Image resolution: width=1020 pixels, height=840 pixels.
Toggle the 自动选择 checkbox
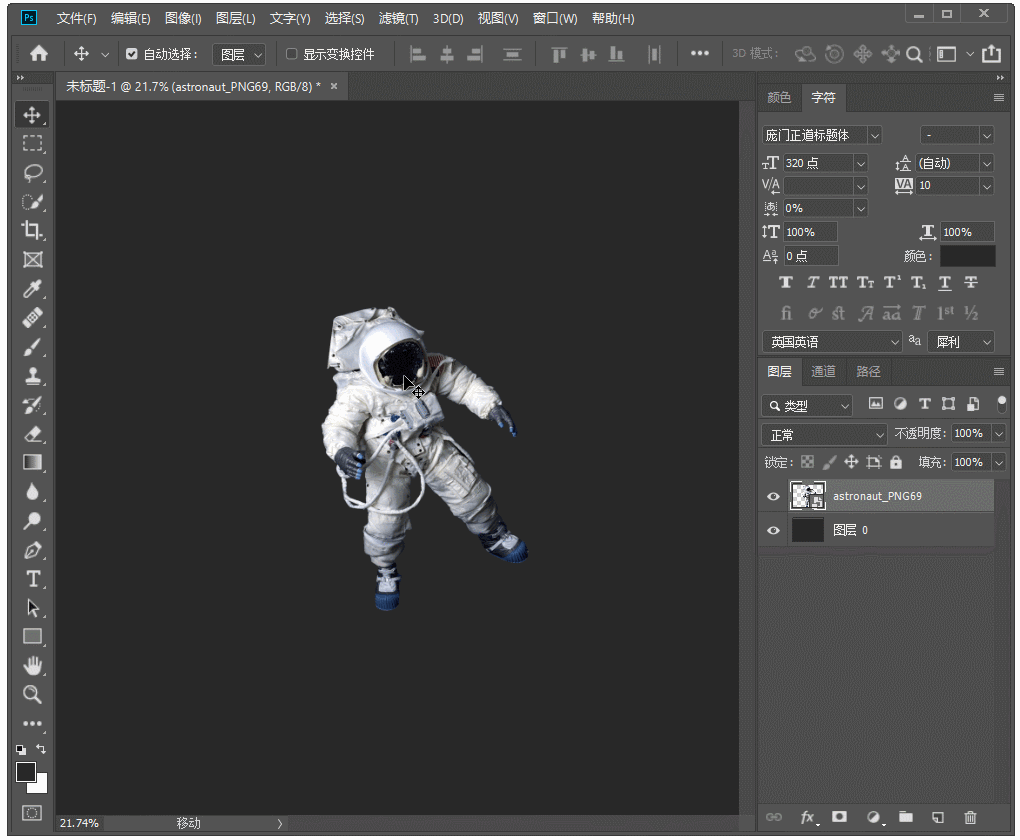click(132, 54)
